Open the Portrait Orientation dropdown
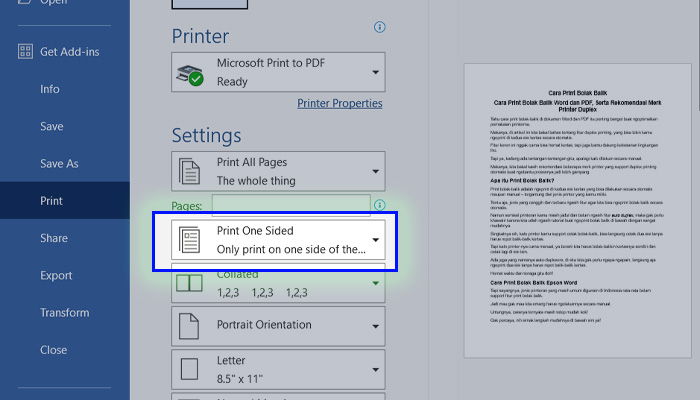 [x=278, y=326]
